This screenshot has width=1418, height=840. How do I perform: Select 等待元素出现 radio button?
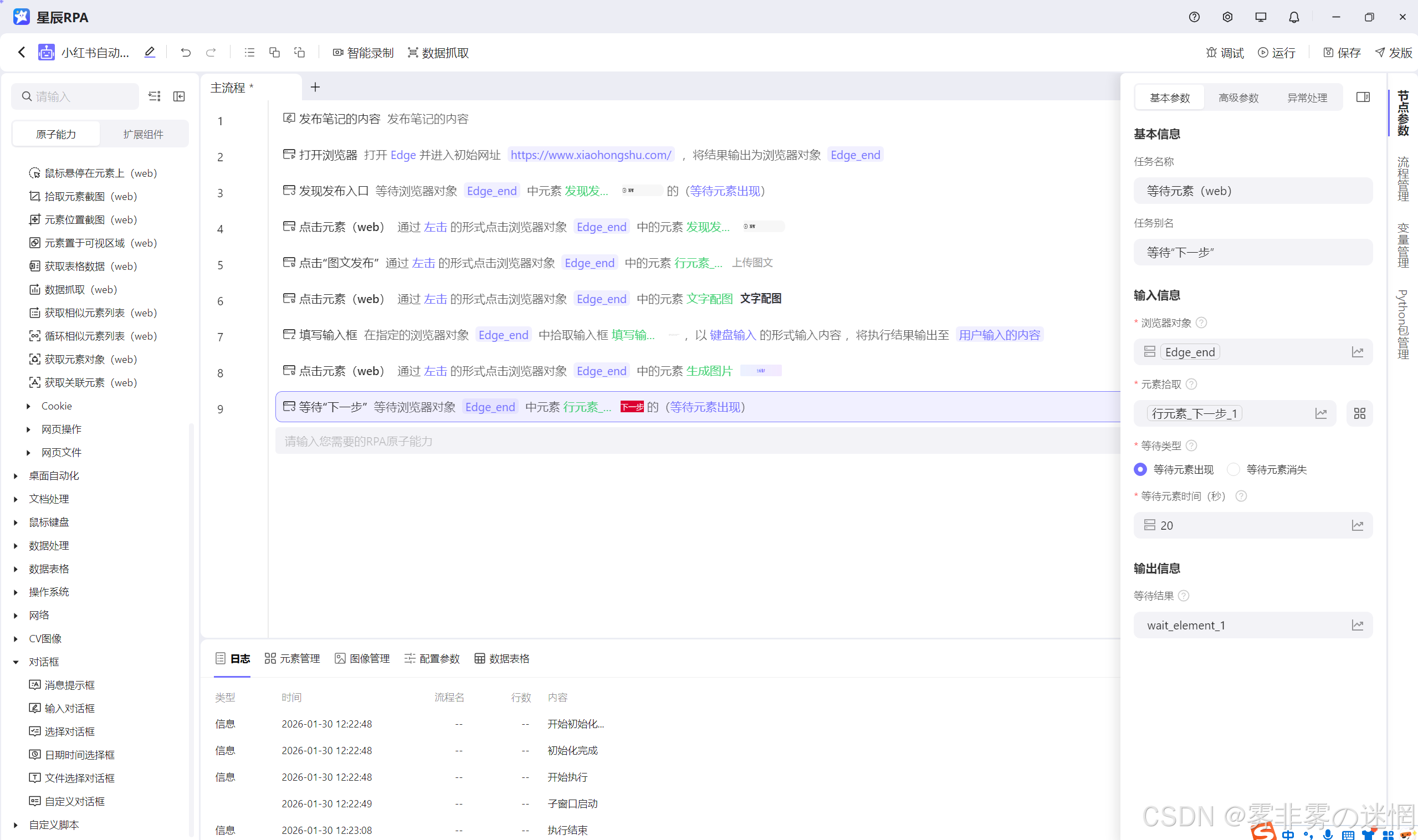click(1140, 469)
